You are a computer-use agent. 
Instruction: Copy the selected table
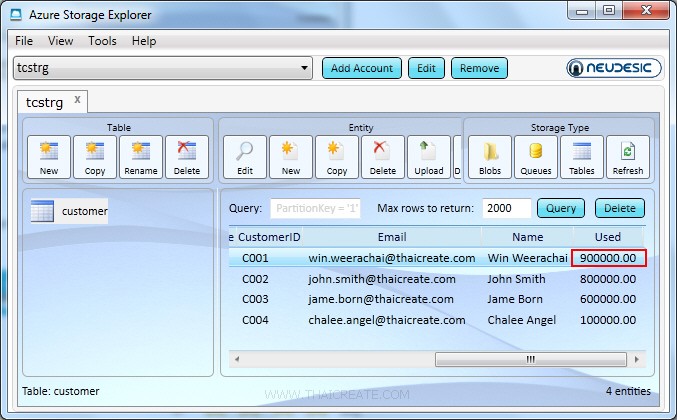pyautogui.click(x=95, y=157)
